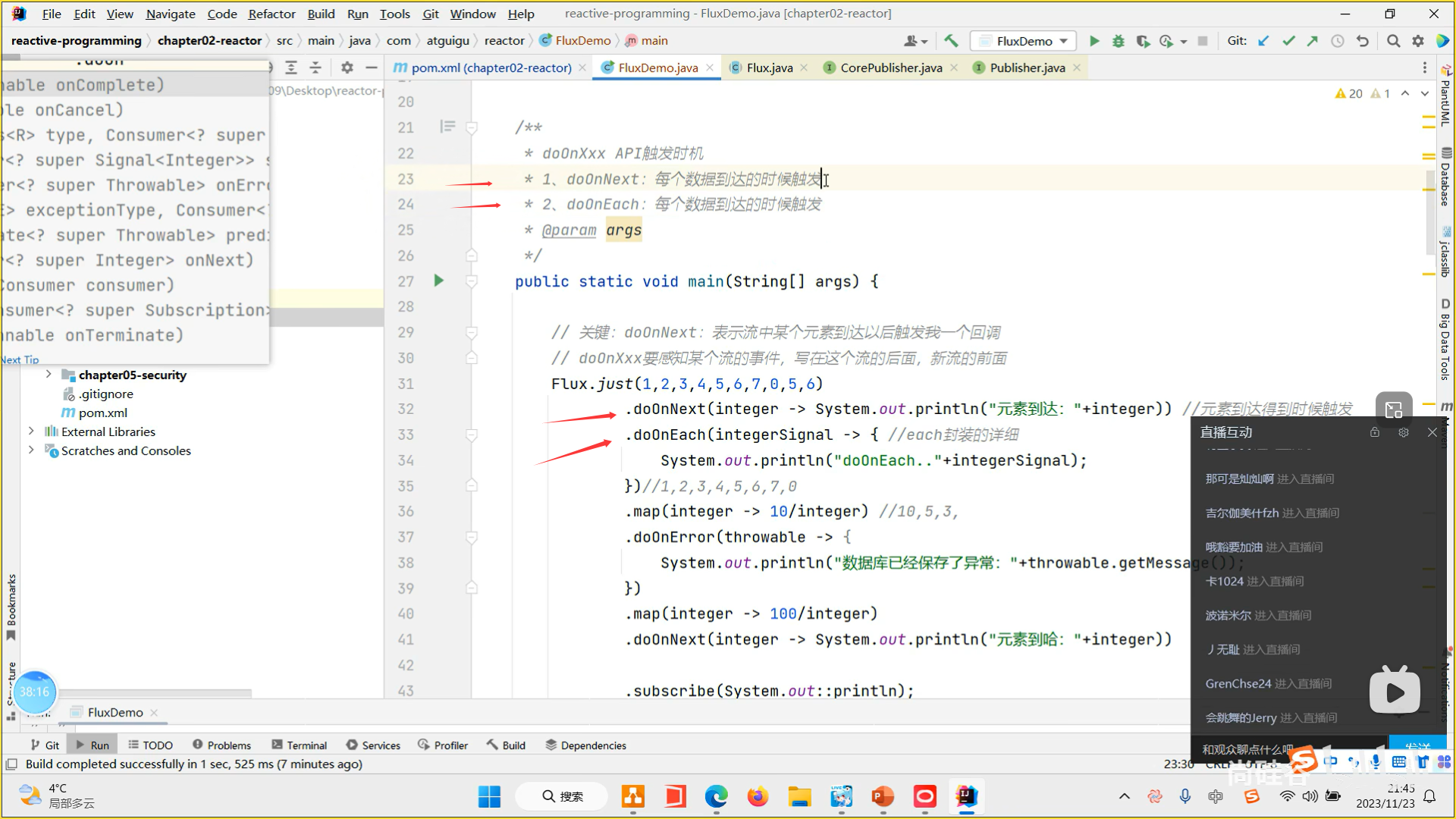Click Git update project blue arrow
Viewport: 1456px width, 819px height.
[1263, 41]
